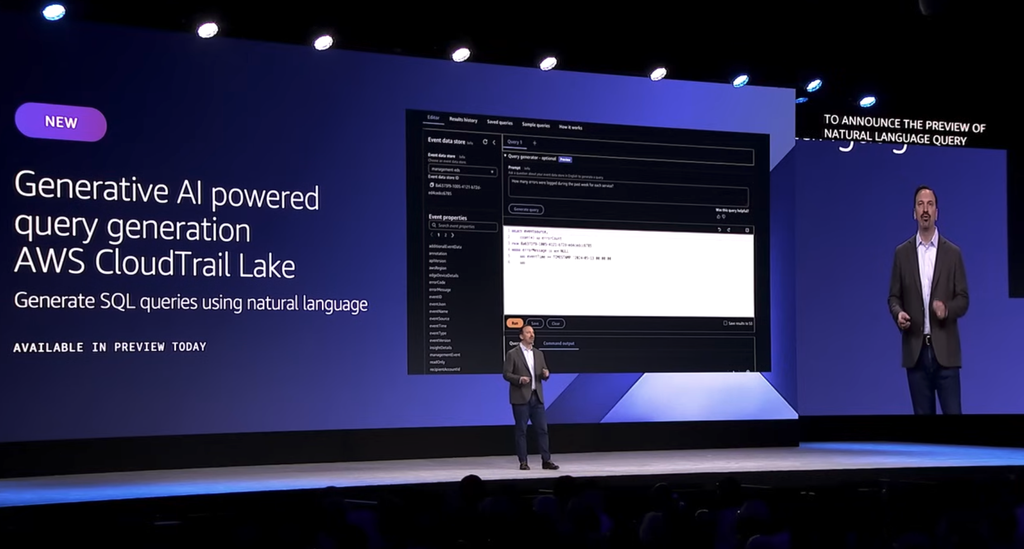Click the eventTime property

[438, 326]
